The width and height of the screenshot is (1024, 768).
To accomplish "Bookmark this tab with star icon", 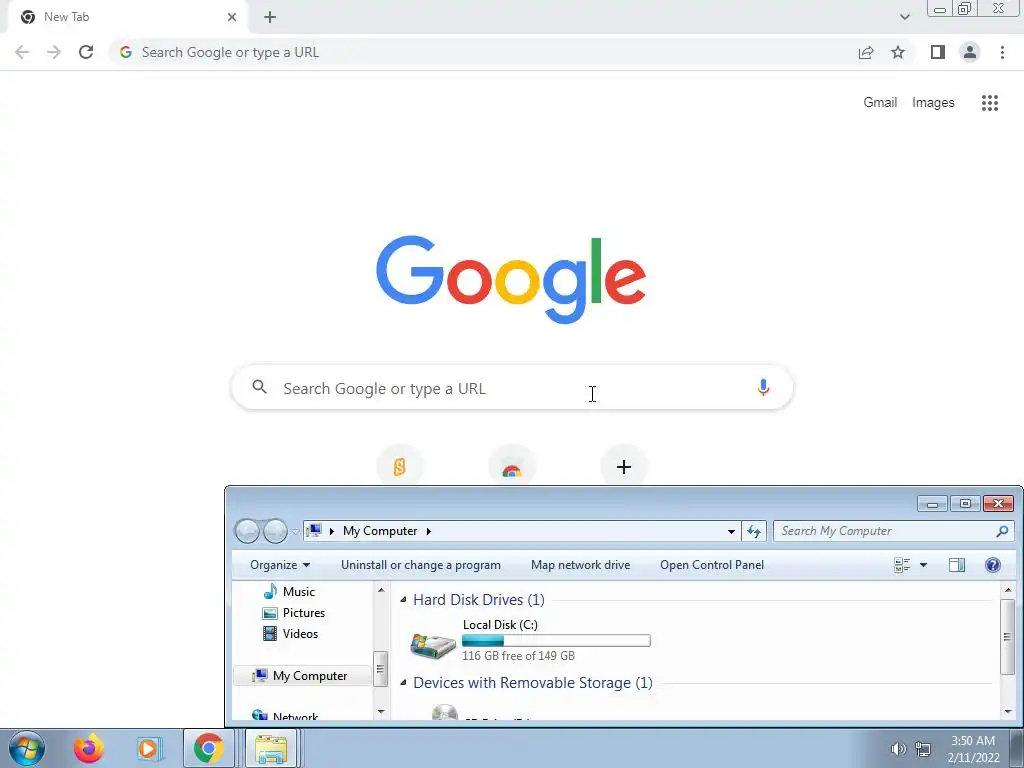I will [x=898, y=52].
